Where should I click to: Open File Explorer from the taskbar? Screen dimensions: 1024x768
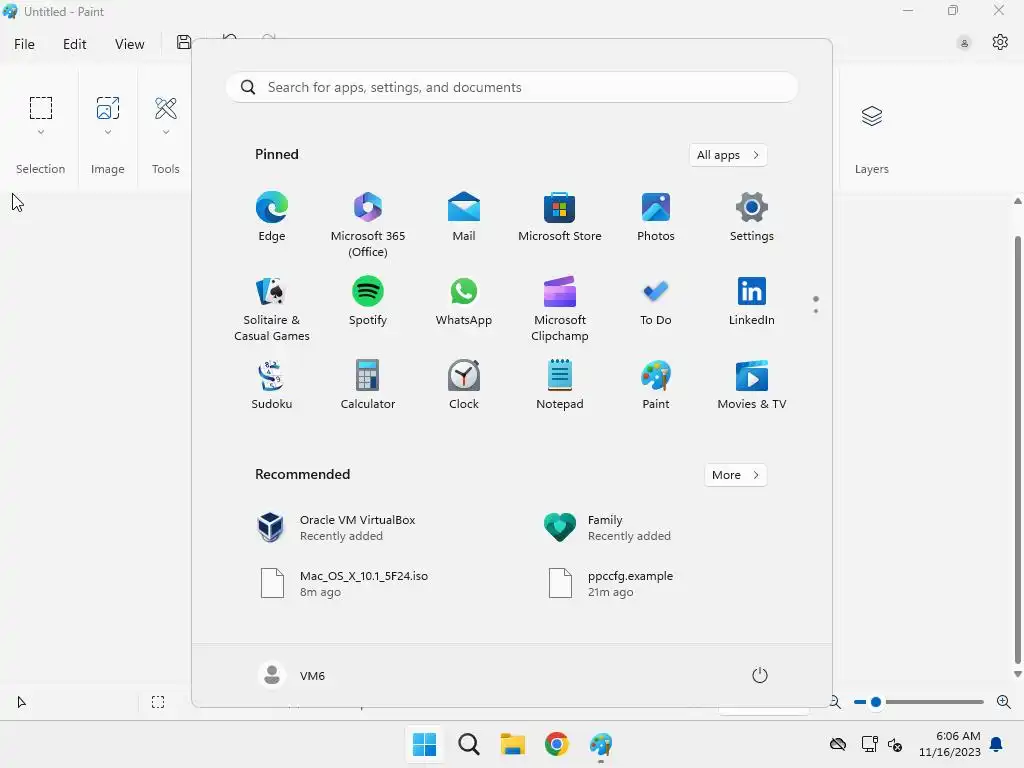[513, 744]
